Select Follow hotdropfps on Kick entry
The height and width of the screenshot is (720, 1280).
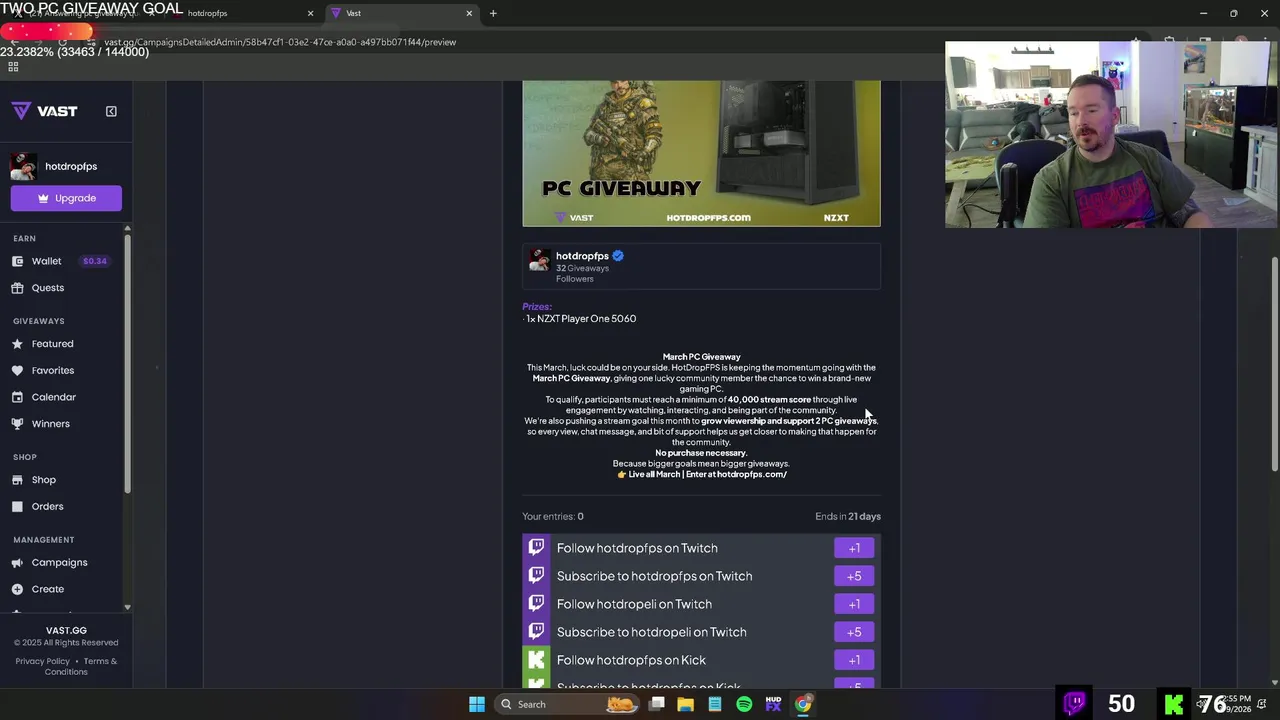701,660
